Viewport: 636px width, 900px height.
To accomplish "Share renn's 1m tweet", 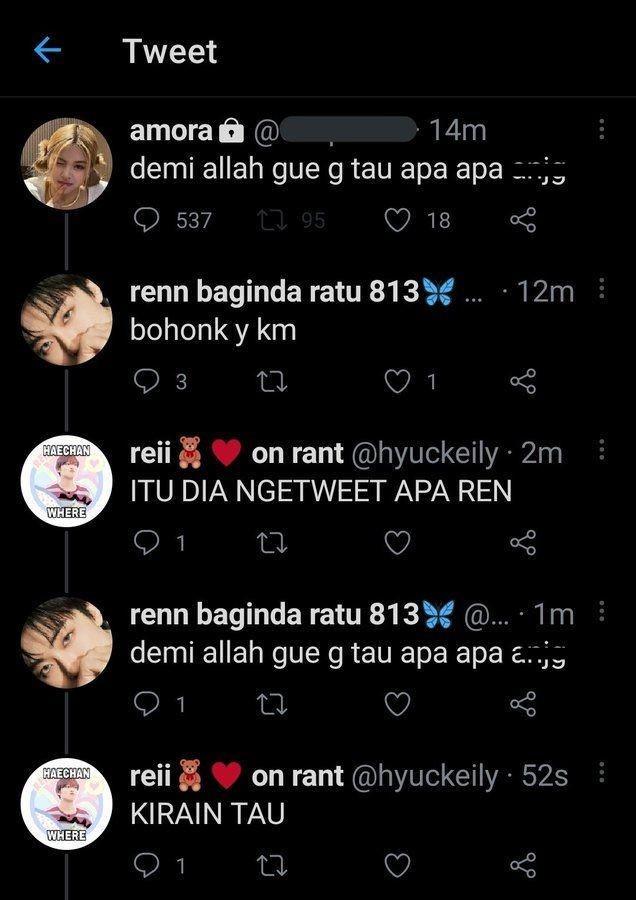I will (x=523, y=704).
